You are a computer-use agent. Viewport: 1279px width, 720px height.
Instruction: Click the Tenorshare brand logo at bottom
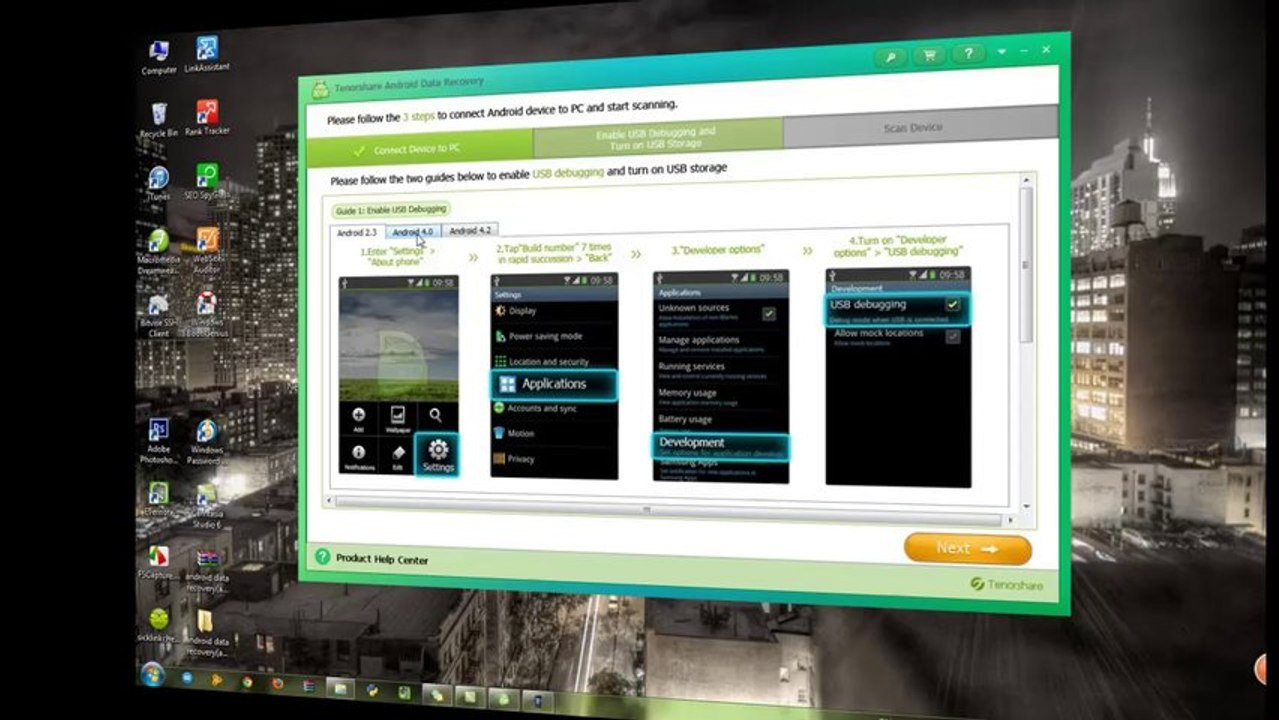click(1006, 584)
